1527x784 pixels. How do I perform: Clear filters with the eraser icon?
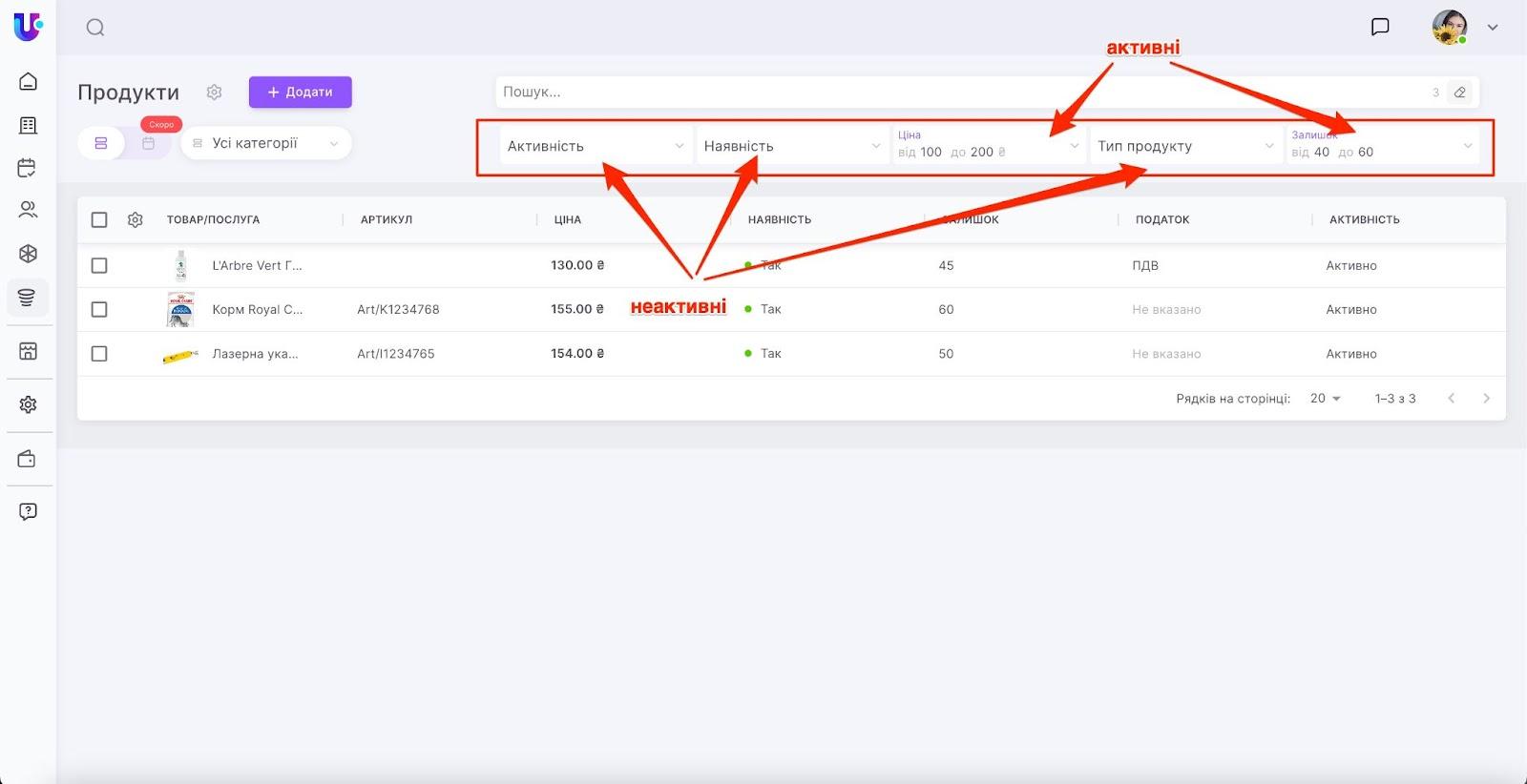[x=1459, y=93]
